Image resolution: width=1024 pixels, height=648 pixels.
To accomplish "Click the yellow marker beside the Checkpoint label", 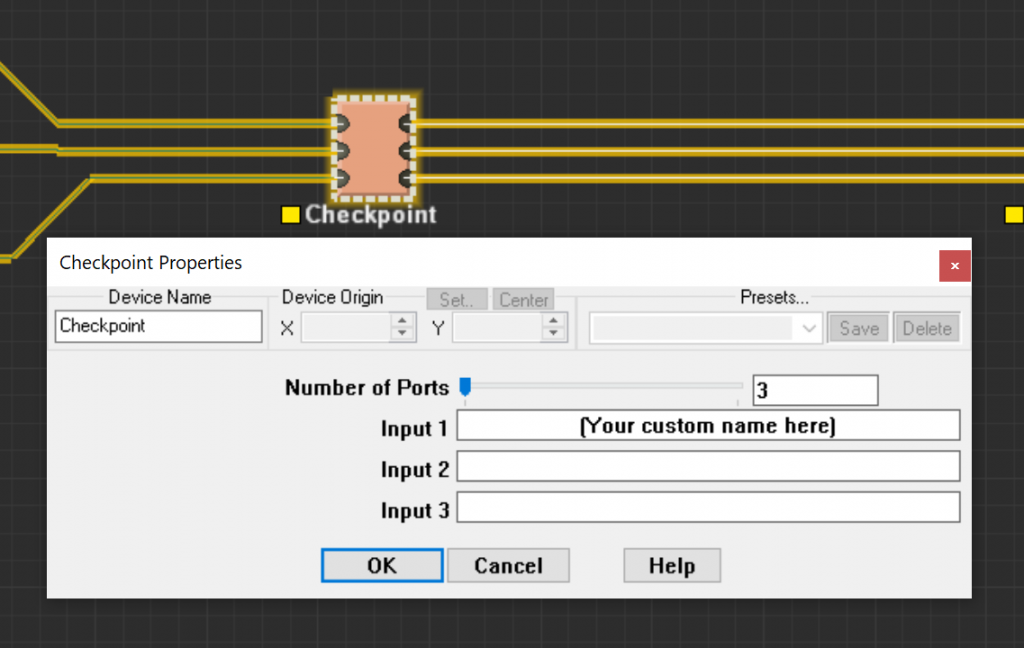I will (291, 214).
